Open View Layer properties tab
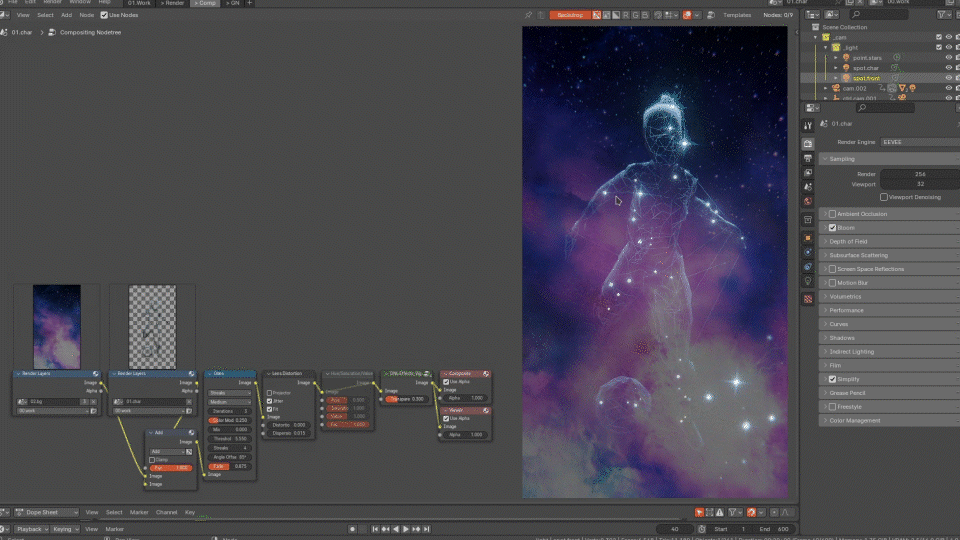 pos(808,173)
